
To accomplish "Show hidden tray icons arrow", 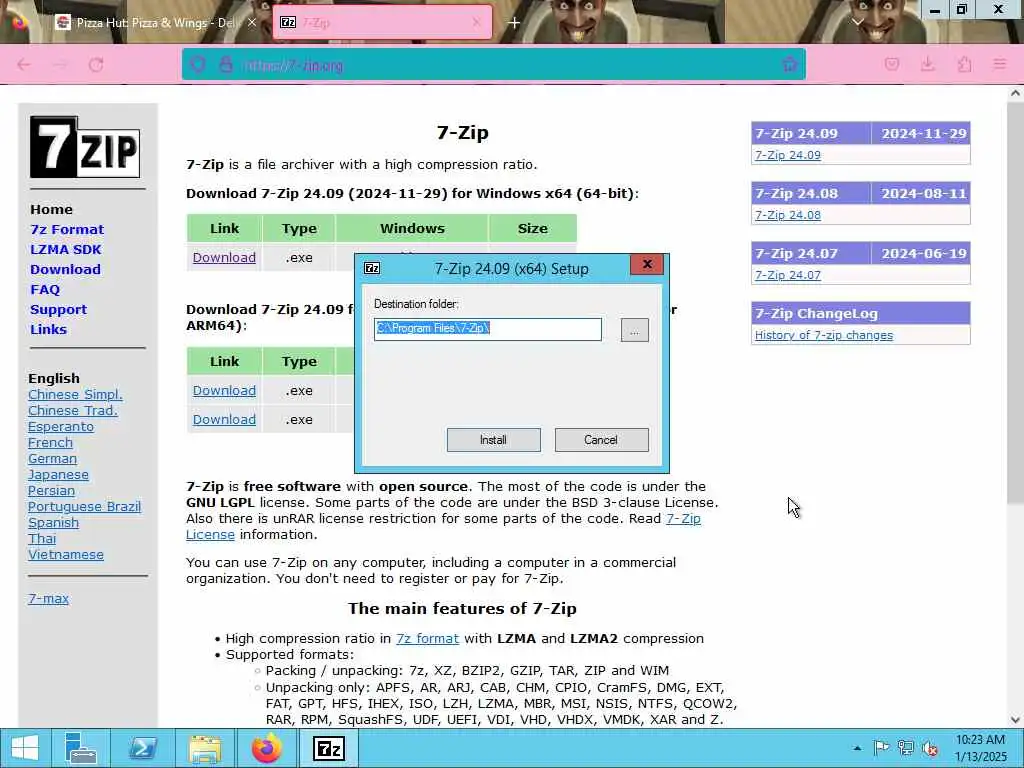I will tap(857, 748).
